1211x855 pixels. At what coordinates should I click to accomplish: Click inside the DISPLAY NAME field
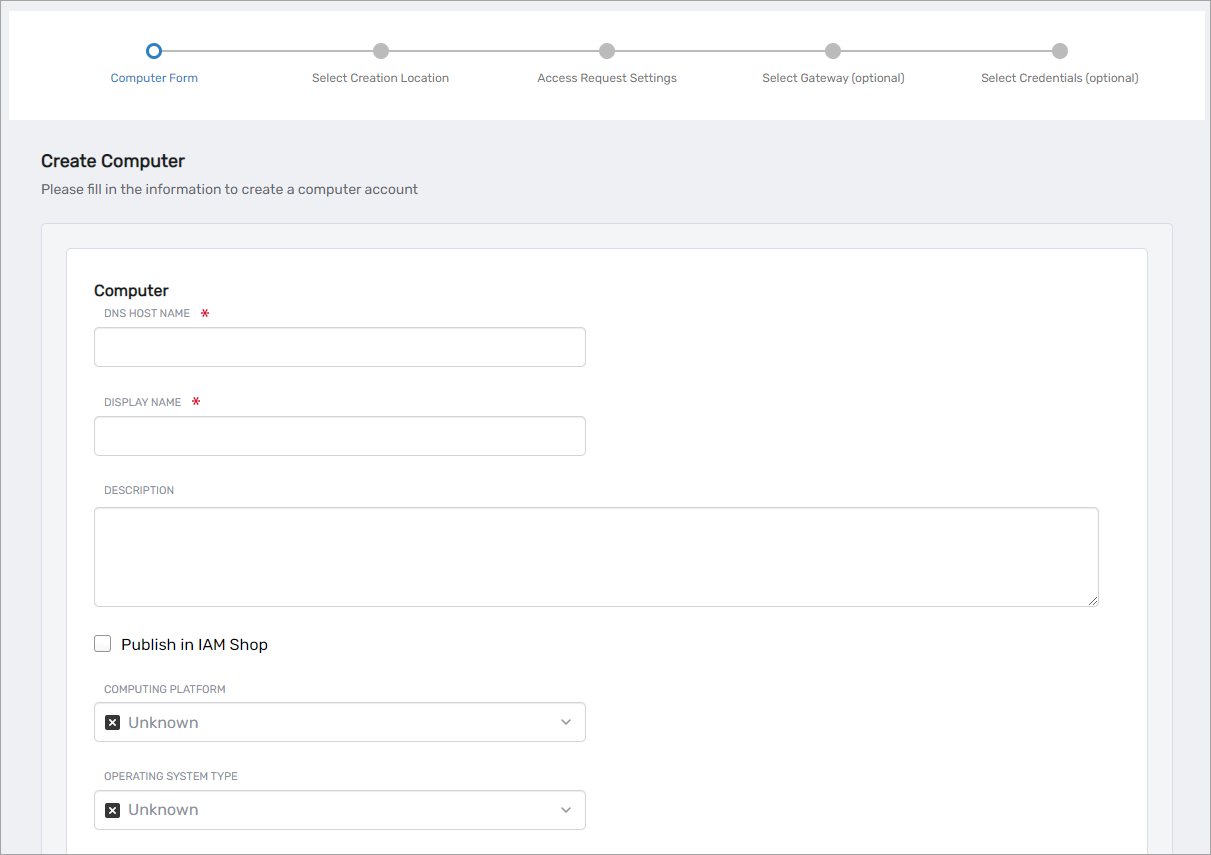[x=340, y=435]
